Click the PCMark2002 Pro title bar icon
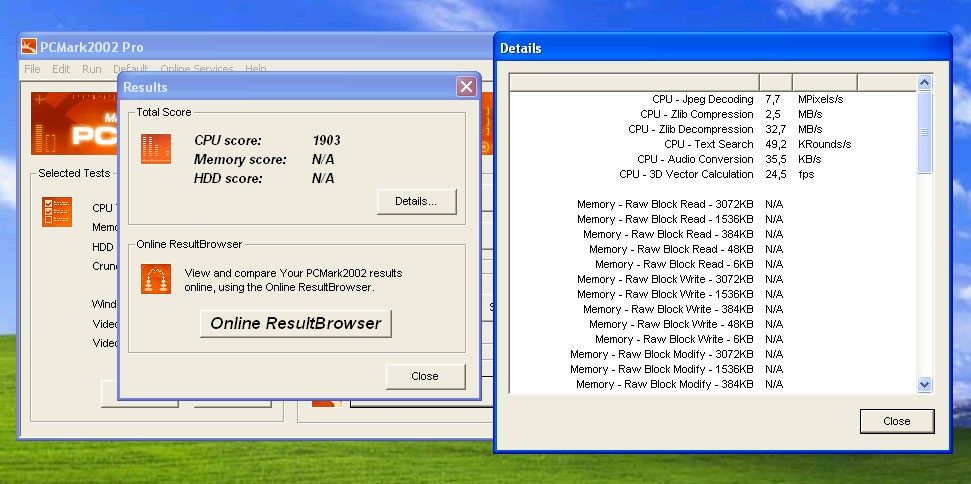Viewport: 971px width, 484px height. (x=28, y=46)
